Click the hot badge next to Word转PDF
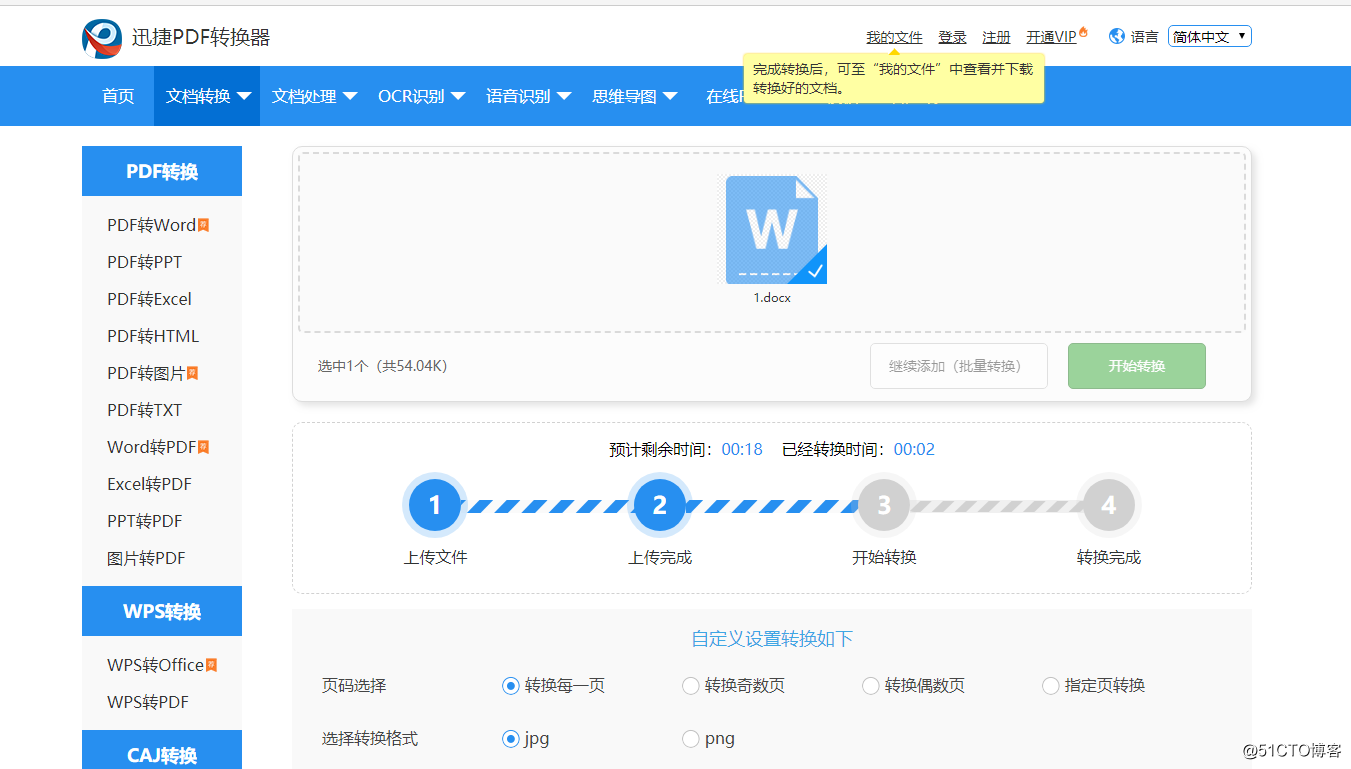The image size is (1351, 769). click(x=203, y=447)
